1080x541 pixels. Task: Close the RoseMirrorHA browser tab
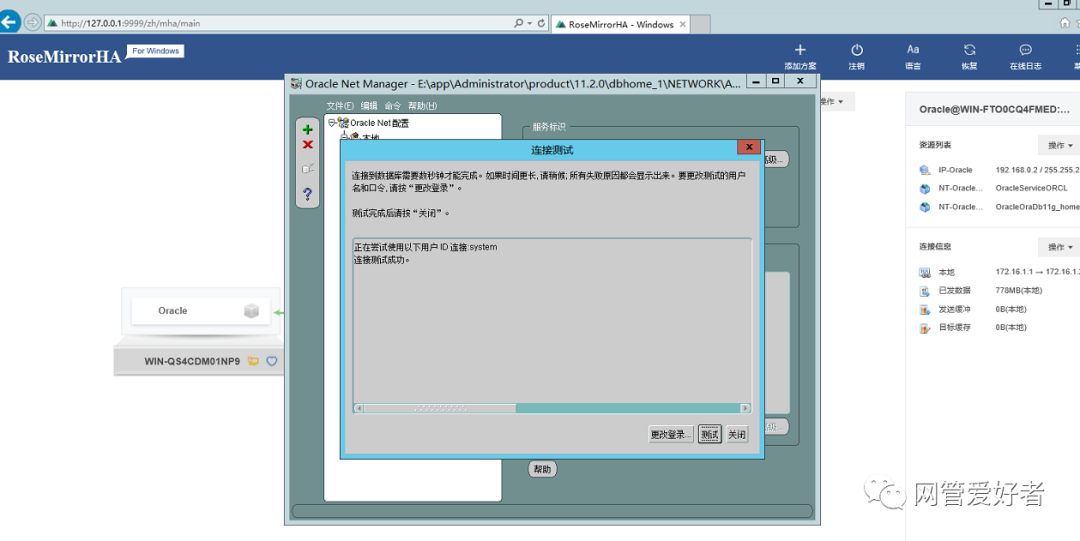683,24
